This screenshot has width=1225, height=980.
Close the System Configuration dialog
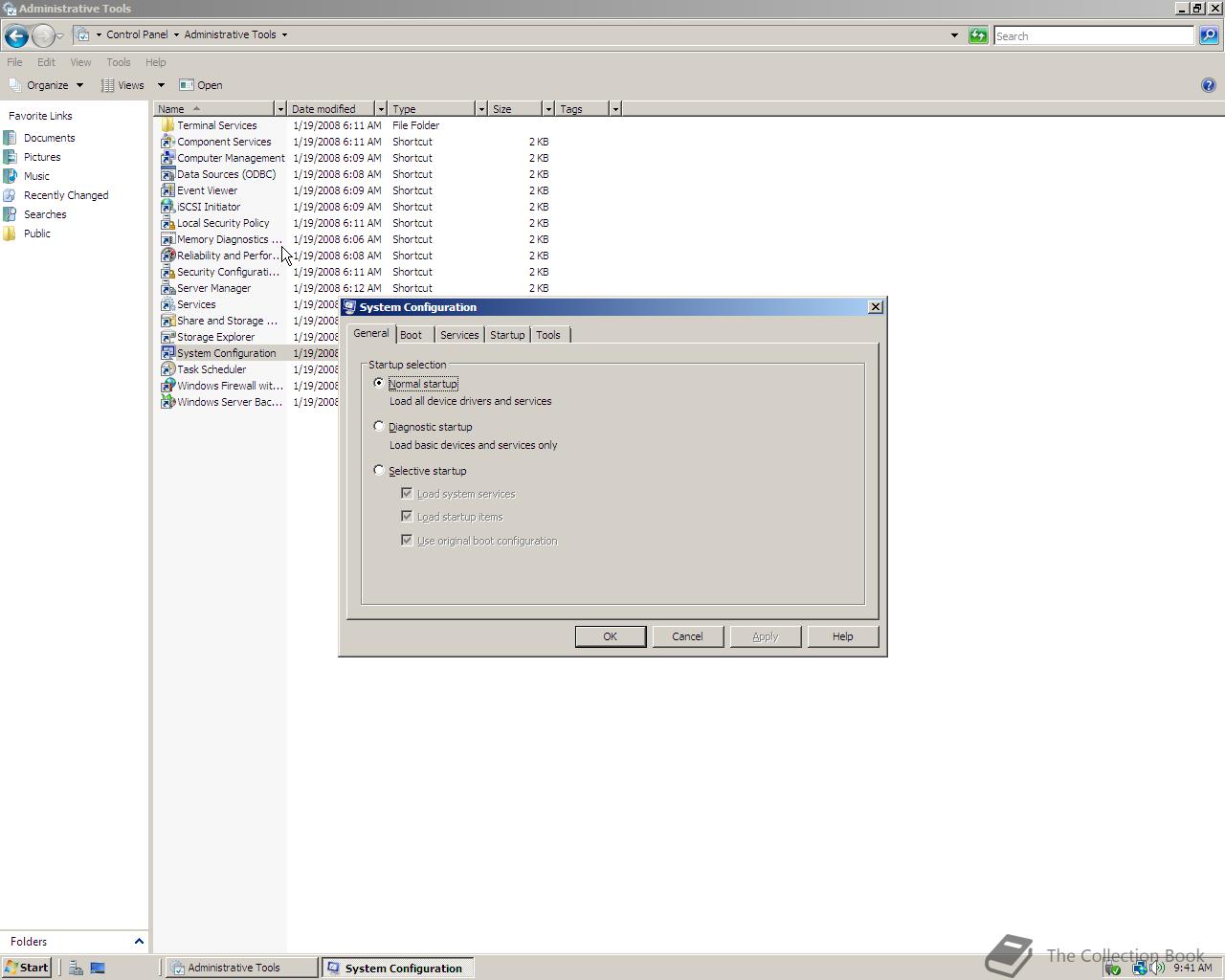(875, 307)
